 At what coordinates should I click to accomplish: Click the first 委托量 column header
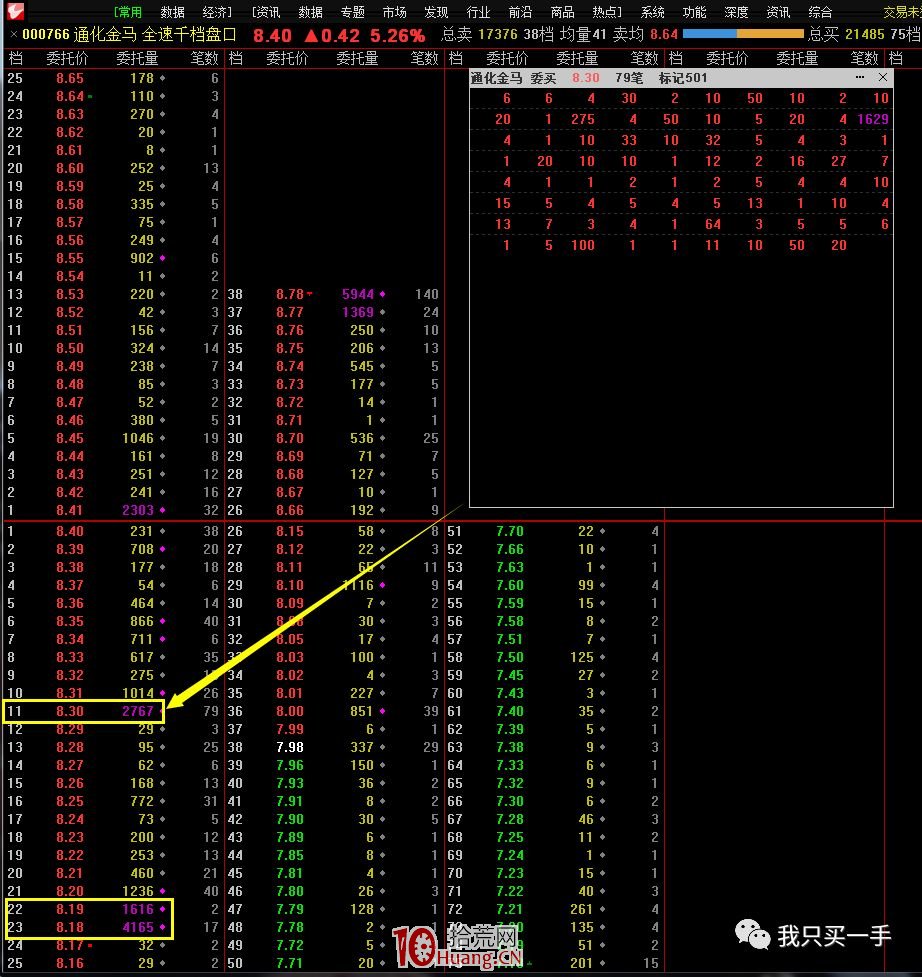pyautogui.click(x=138, y=59)
